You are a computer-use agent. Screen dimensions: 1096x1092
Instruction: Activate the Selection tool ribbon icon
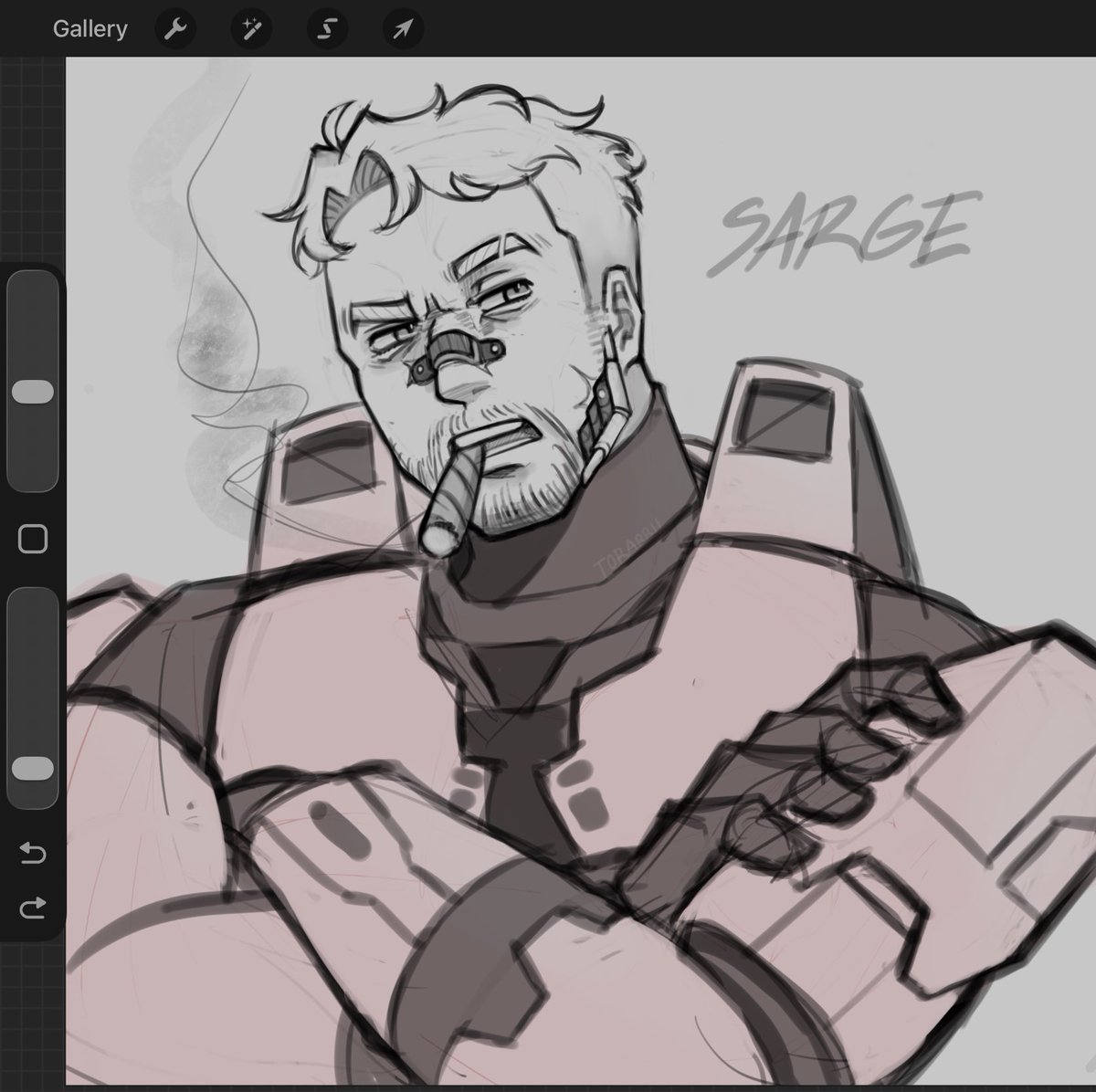[326, 27]
